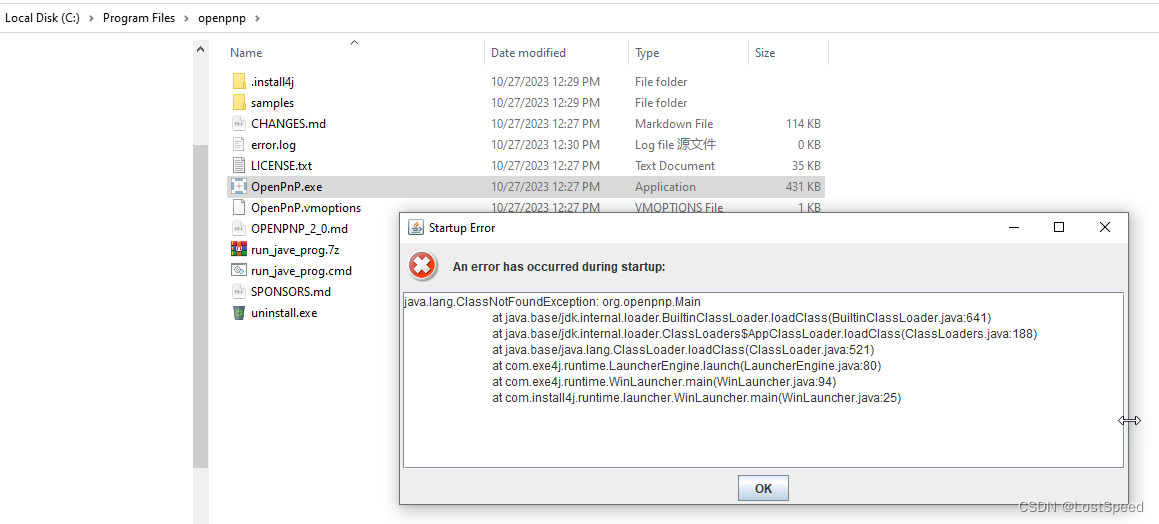This screenshot has height=524, width=1159.
Task: Click the 431 KB size of OpenPnP.exe
Action: 803,187
